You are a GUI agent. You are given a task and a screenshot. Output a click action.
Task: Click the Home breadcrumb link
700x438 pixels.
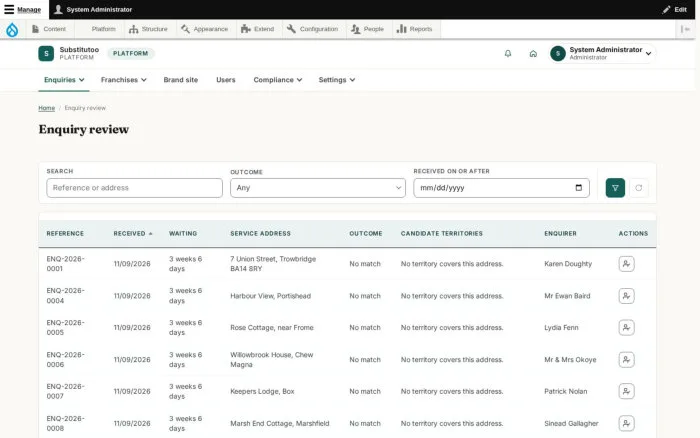coord(46,108)
